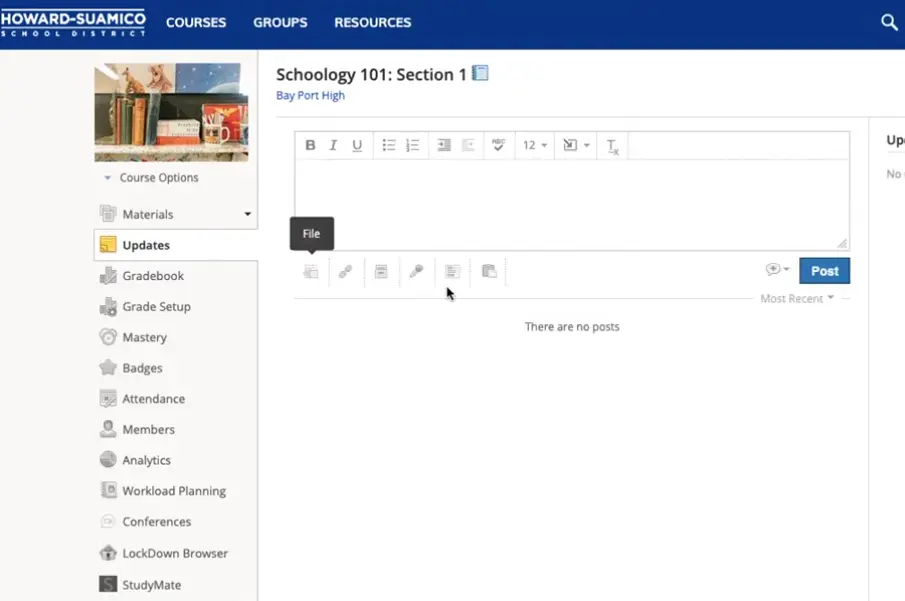Open the search magnifier in header
Viewport: 905px width, 601px height.
tap(888, 22)
